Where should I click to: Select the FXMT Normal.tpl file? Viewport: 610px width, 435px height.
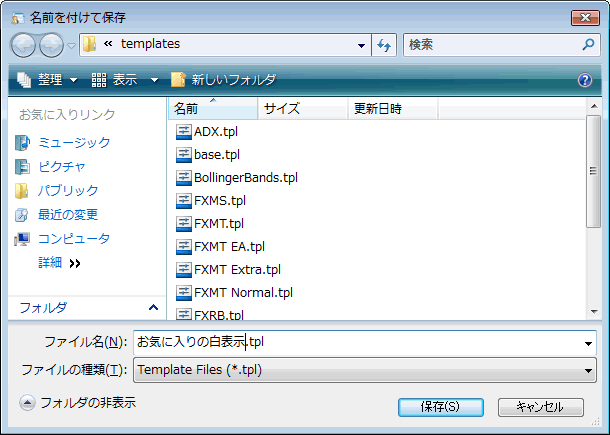tap(244, 293)
